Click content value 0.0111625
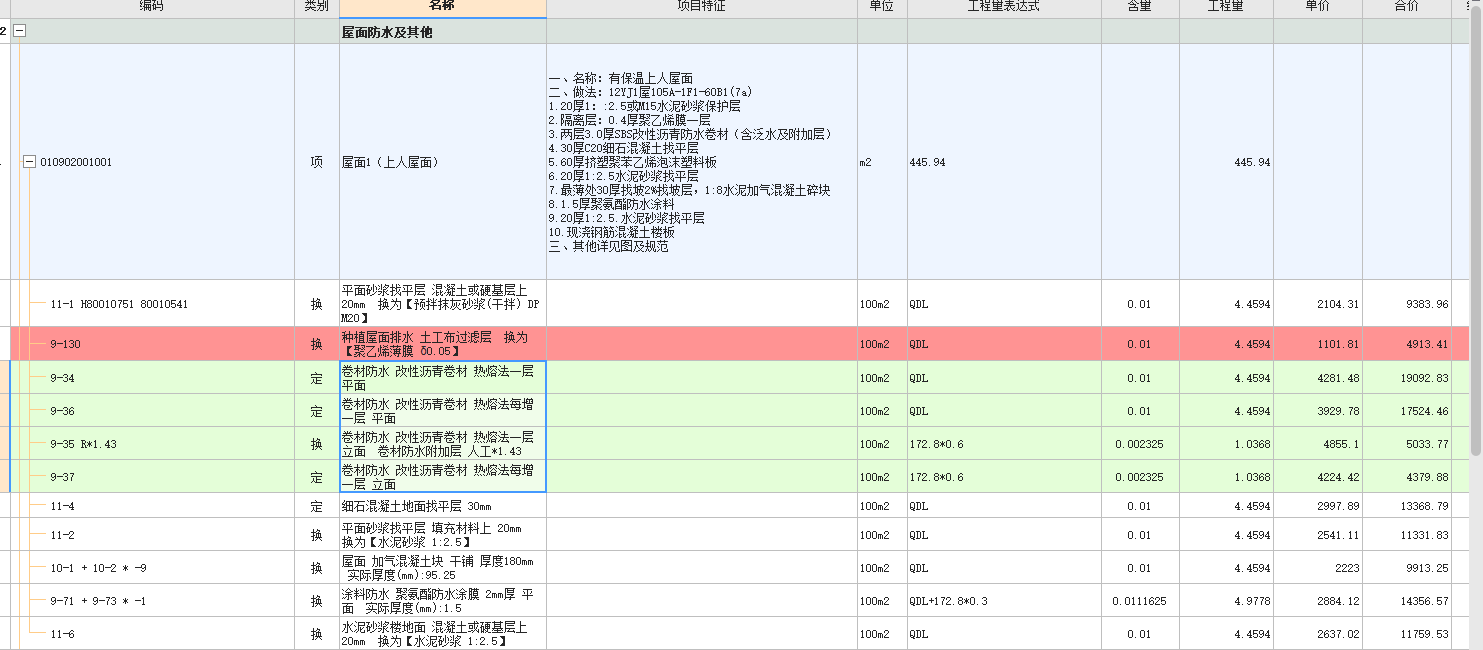 pos(1140,601)
